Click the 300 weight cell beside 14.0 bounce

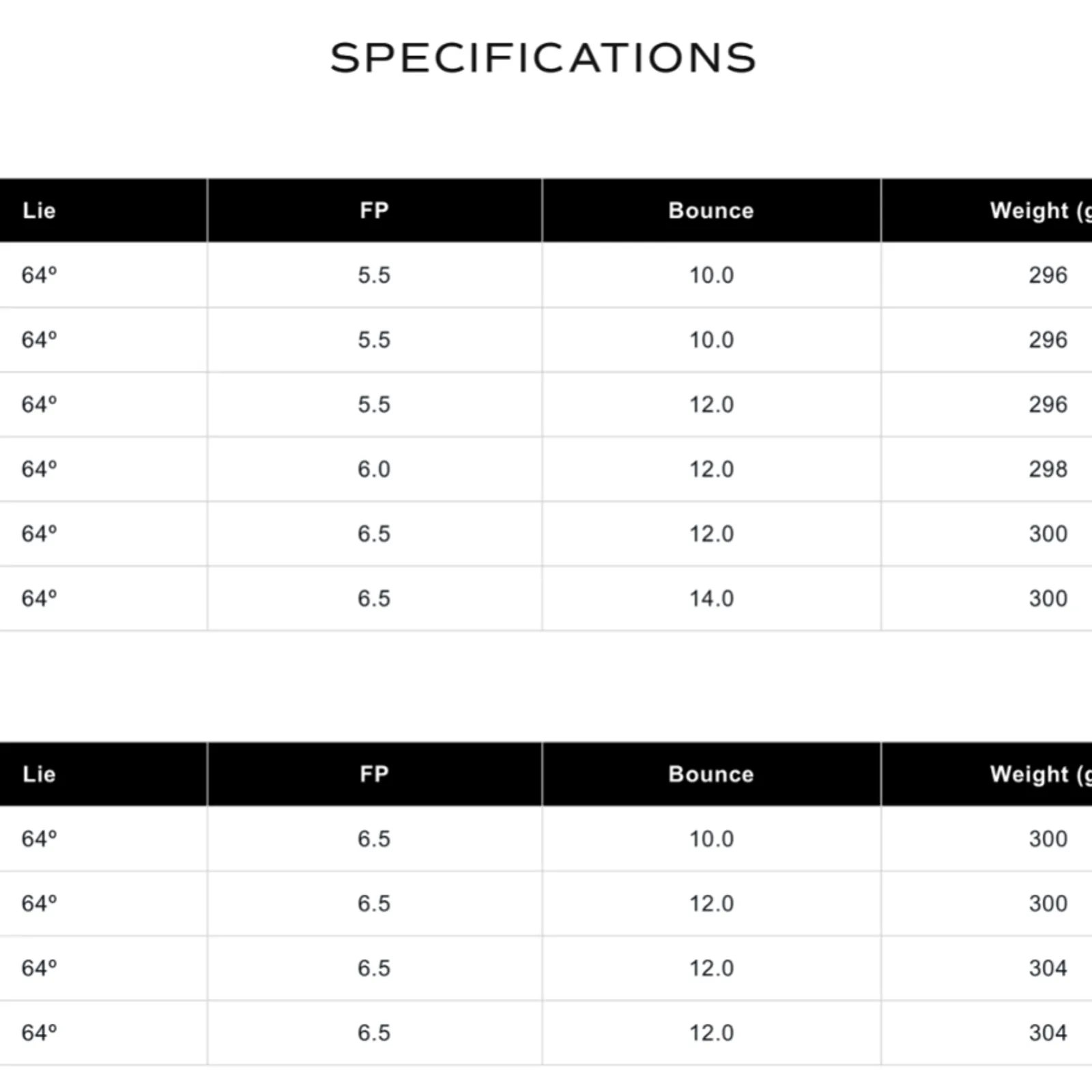coord(1048,599)
